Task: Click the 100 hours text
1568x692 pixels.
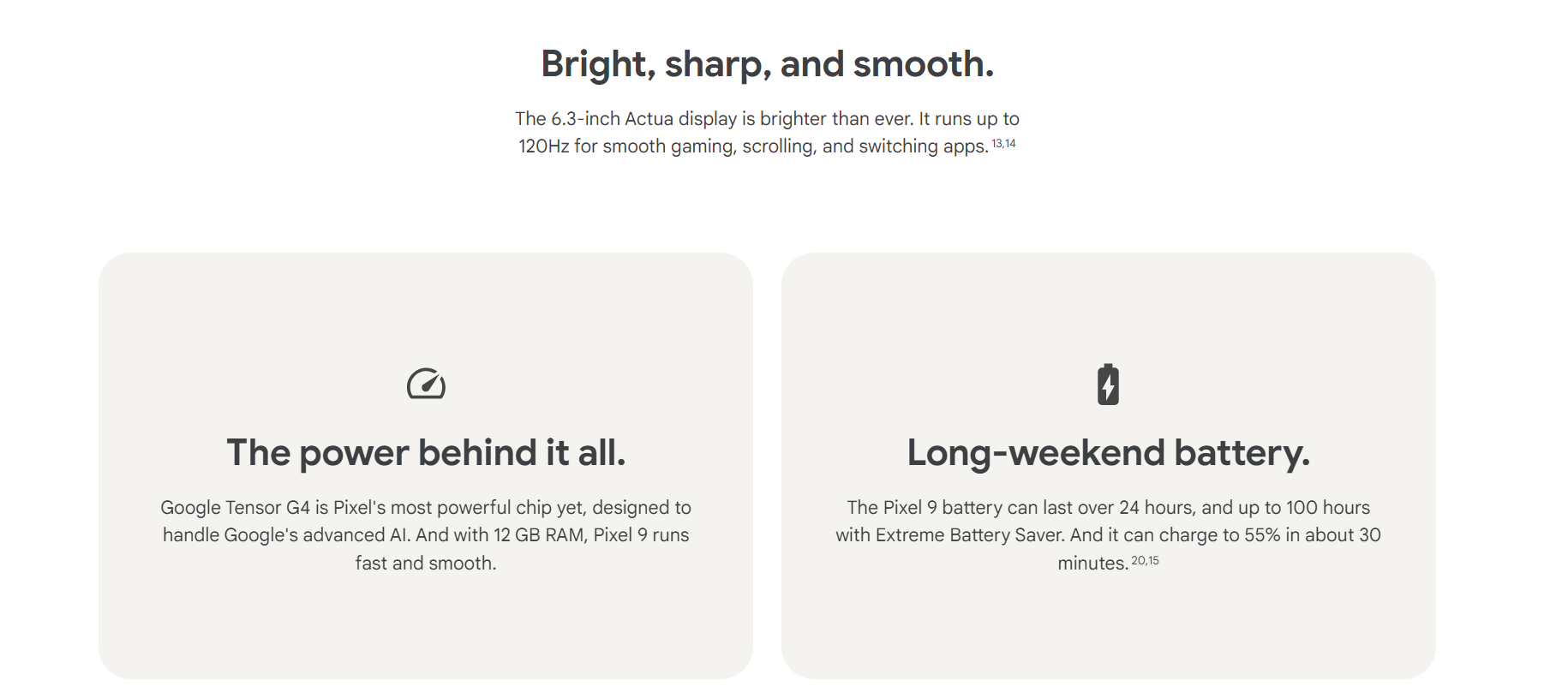Action: [1328, 508]
